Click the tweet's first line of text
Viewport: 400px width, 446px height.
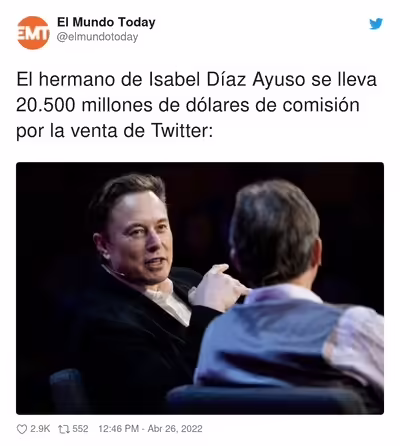coord(197,80)
